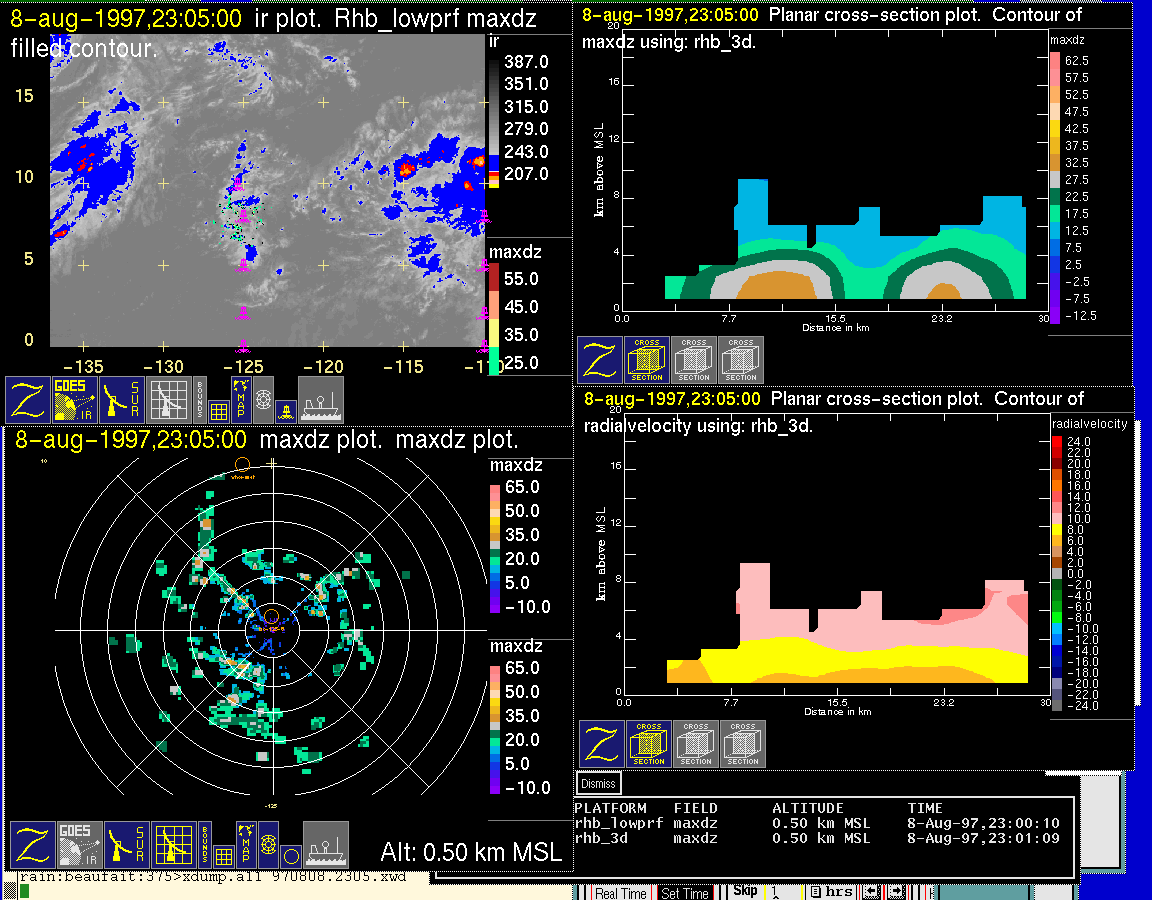Screen dimensions: 1152x900
Task: Click the rhb_3d row in the platform table
Action: [x=820, y=838]
